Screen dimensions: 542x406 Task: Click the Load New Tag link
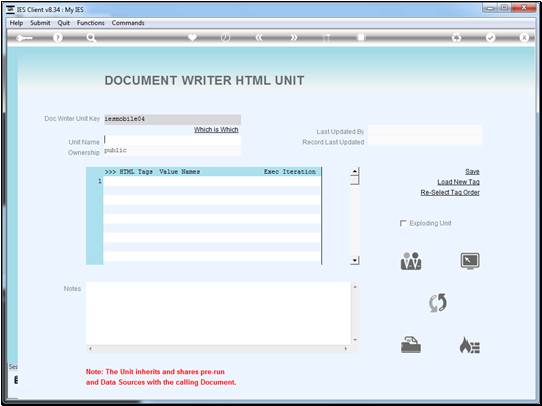pyautogui.click(x=458, y=182)
